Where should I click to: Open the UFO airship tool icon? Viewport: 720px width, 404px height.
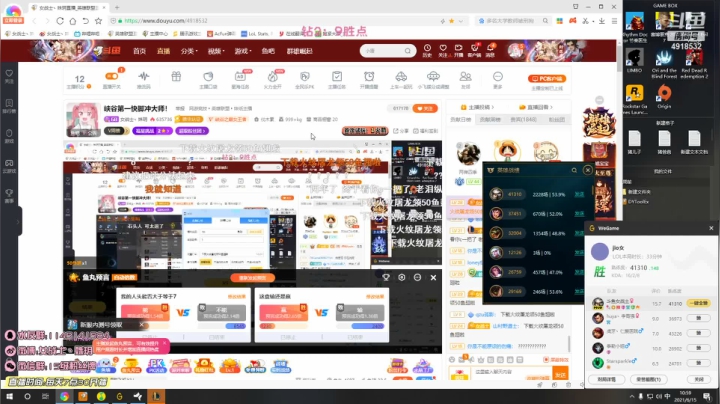click(433, 79)
